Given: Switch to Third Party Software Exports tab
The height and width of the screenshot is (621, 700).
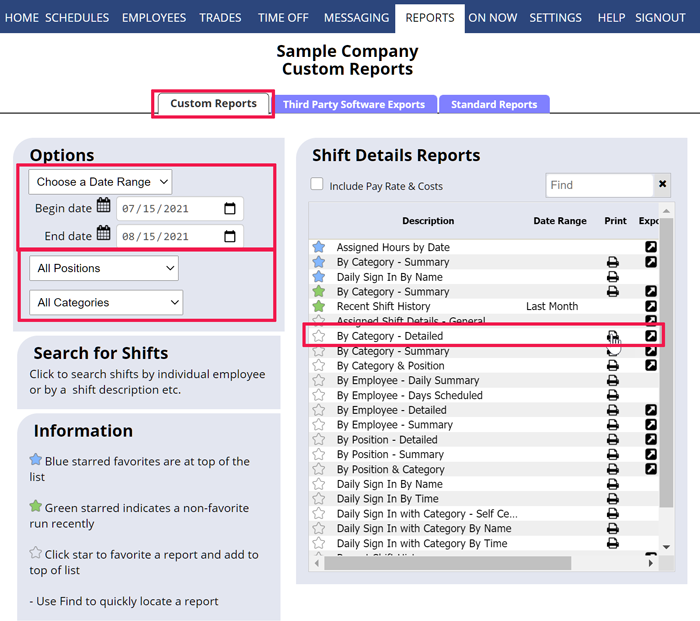Looking at the screenshot, I should click(x=354, y=104).
